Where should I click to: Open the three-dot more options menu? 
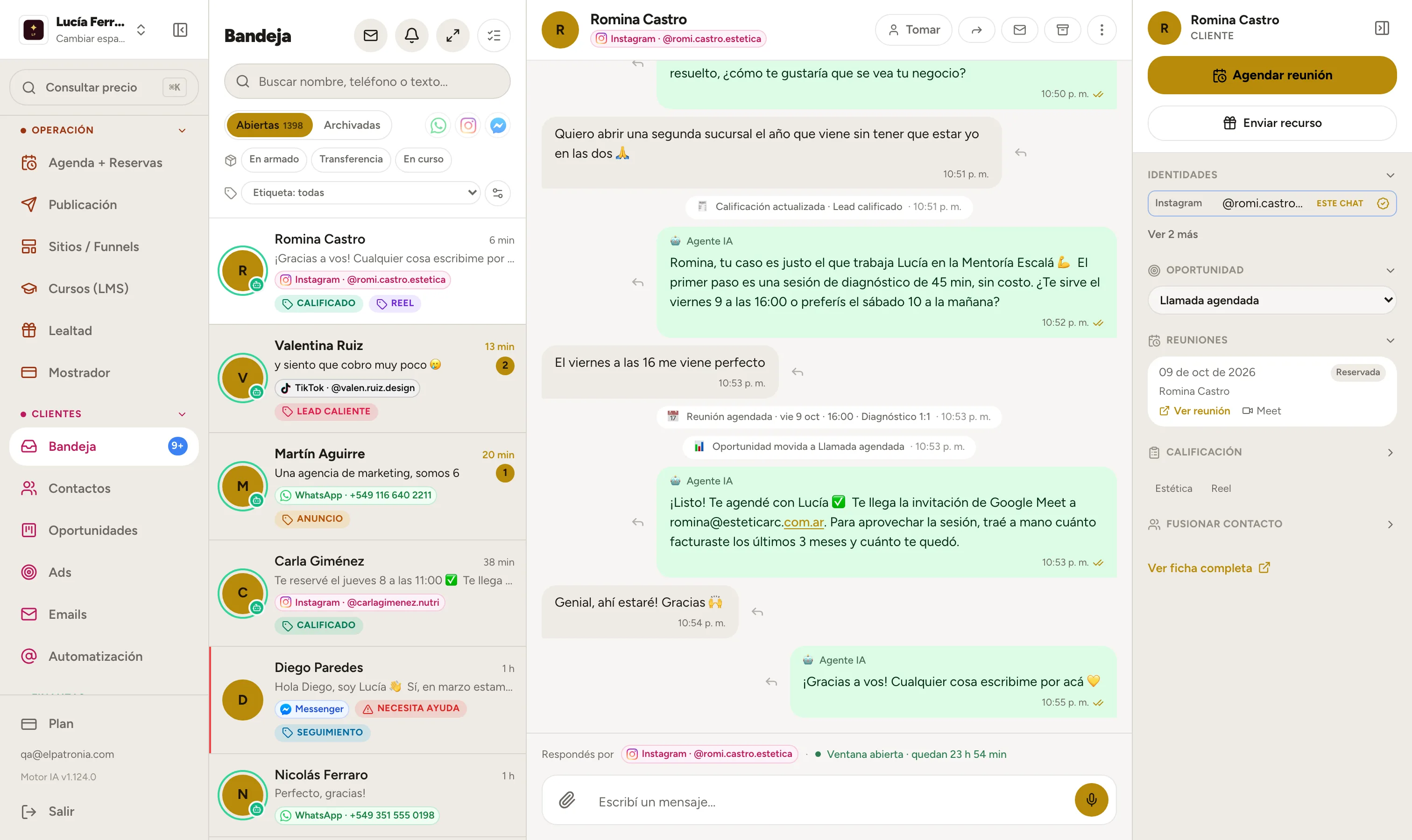click(1101, 29)
